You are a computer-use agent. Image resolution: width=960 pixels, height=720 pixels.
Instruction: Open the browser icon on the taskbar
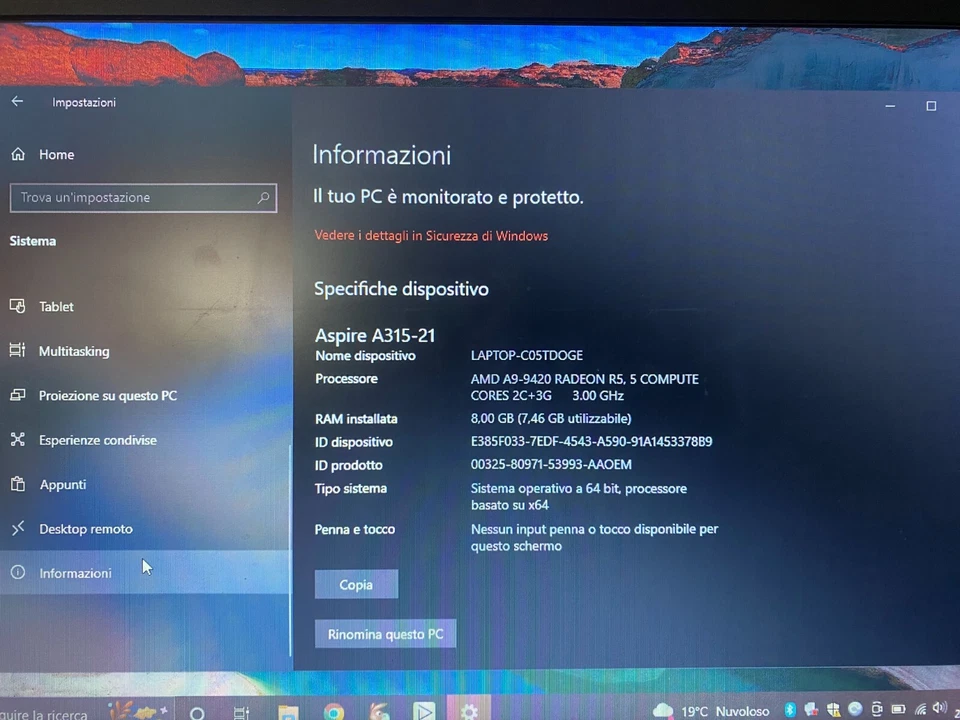[333, 711]
